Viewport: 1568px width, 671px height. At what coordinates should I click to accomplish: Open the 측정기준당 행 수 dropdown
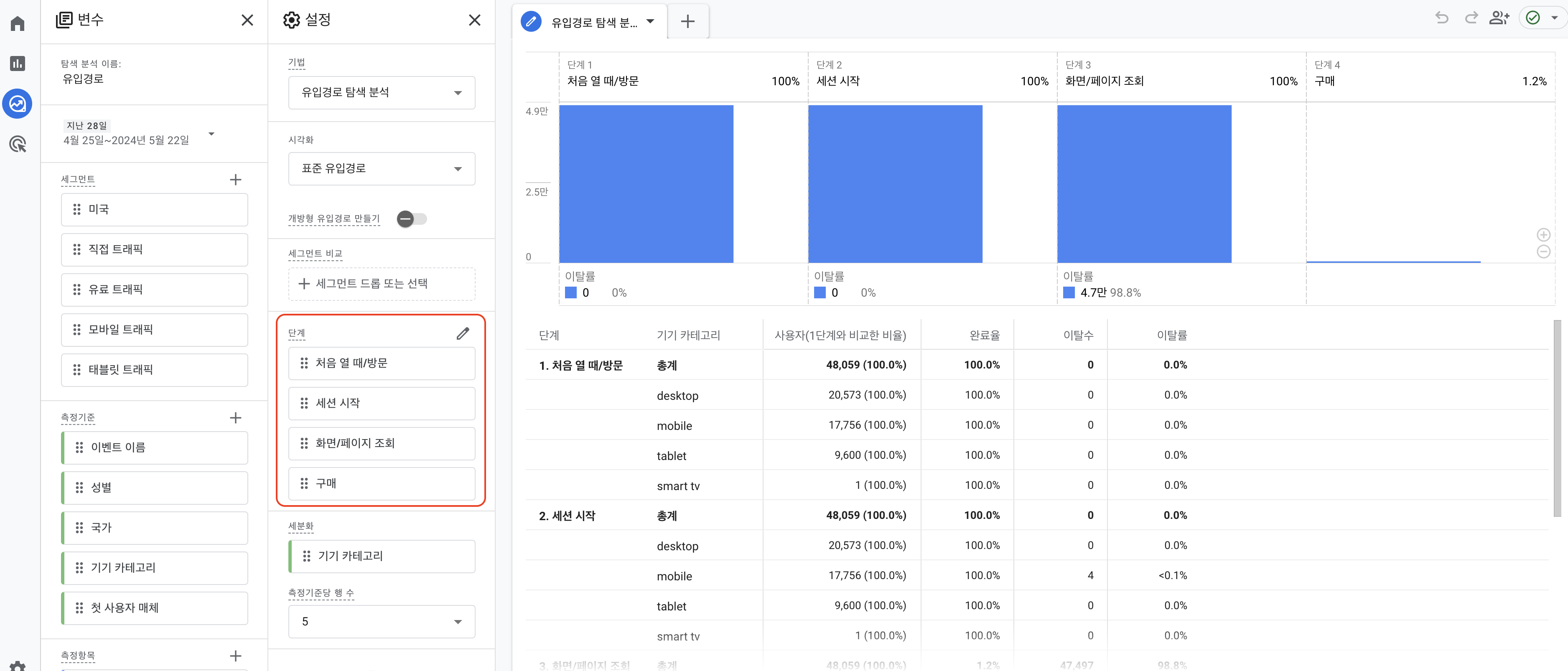[x=381, y=621]
